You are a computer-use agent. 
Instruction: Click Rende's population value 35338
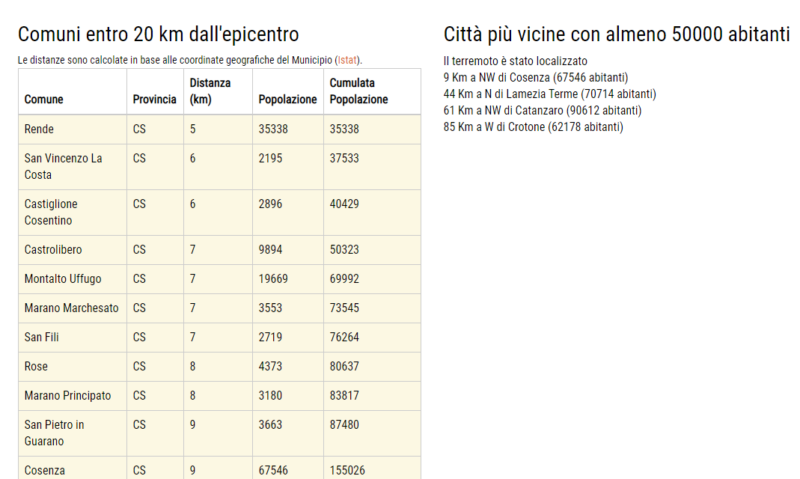273,129
